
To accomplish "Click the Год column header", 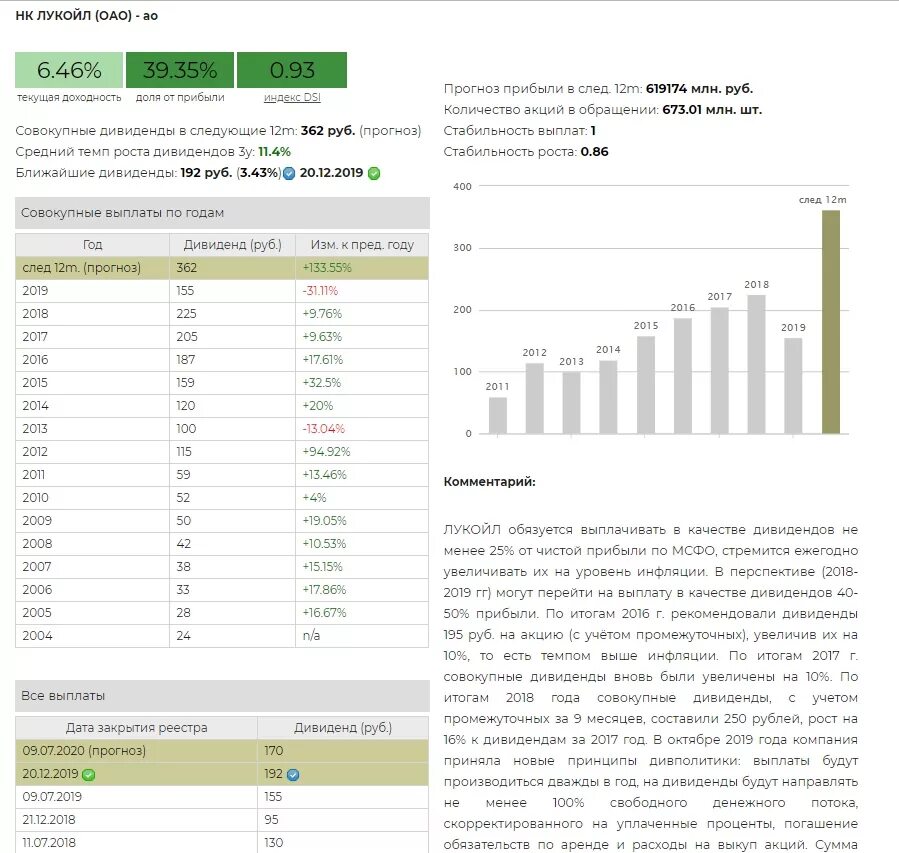I will tap(92, 245).
